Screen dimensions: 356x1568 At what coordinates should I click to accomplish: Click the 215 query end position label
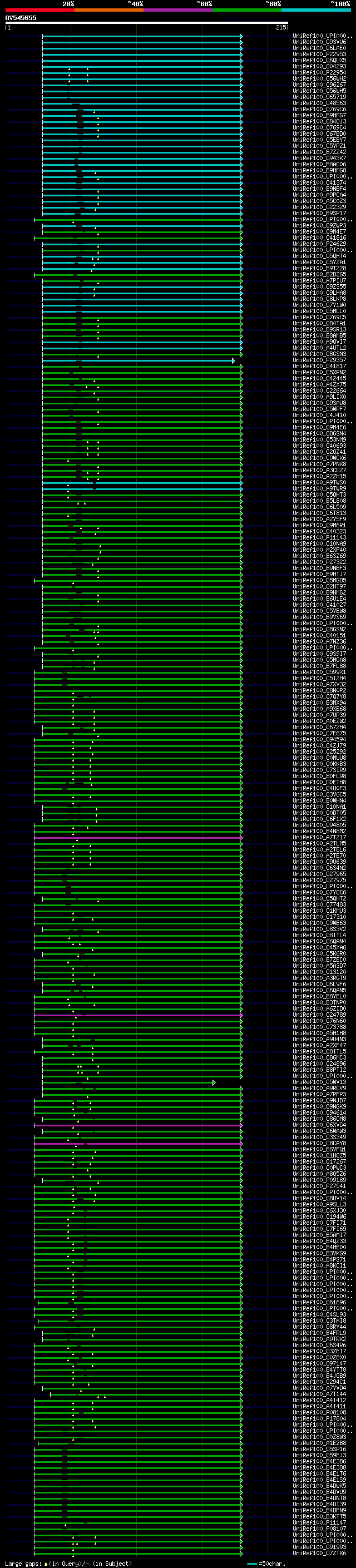coord(281,27)
